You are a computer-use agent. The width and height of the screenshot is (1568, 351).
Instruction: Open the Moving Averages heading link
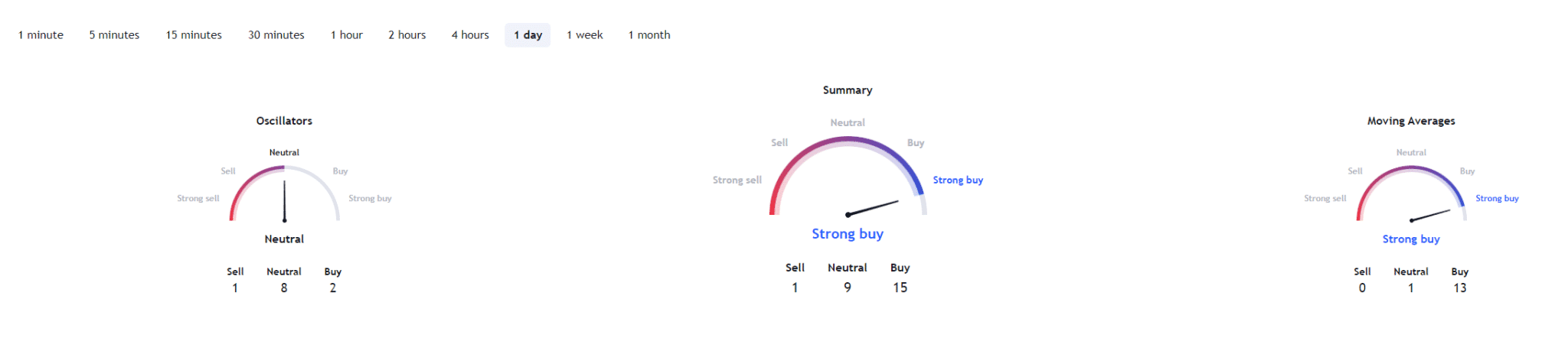tap(1410, 121)
